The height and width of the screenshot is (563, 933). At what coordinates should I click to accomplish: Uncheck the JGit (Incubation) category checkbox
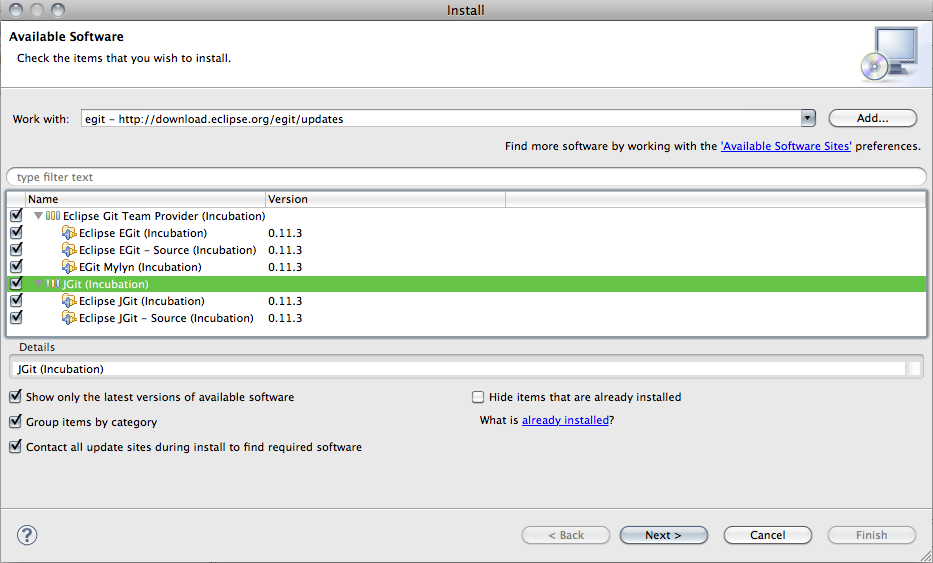coord(16,283)
